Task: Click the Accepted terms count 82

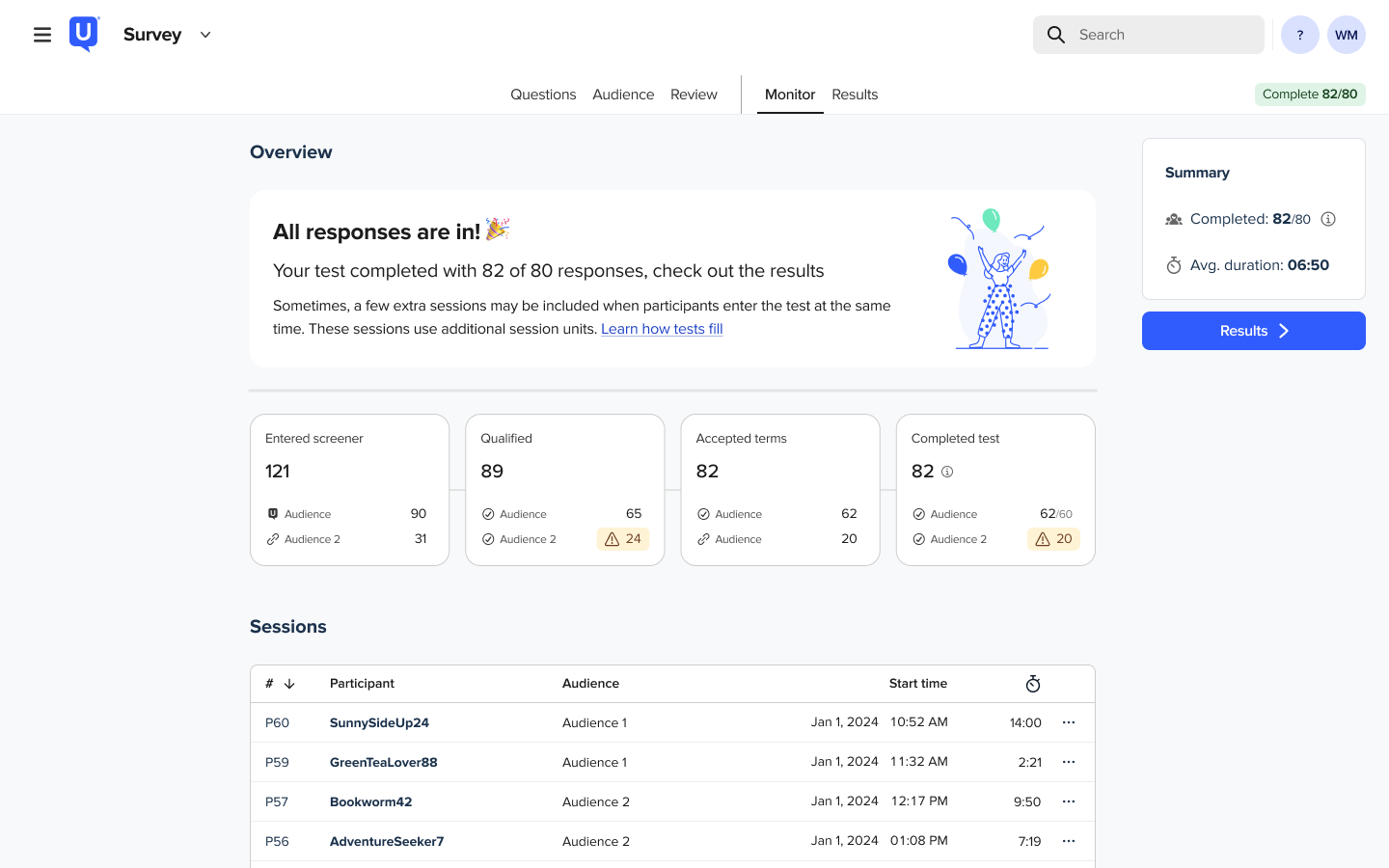Action: tap(707, 472)
